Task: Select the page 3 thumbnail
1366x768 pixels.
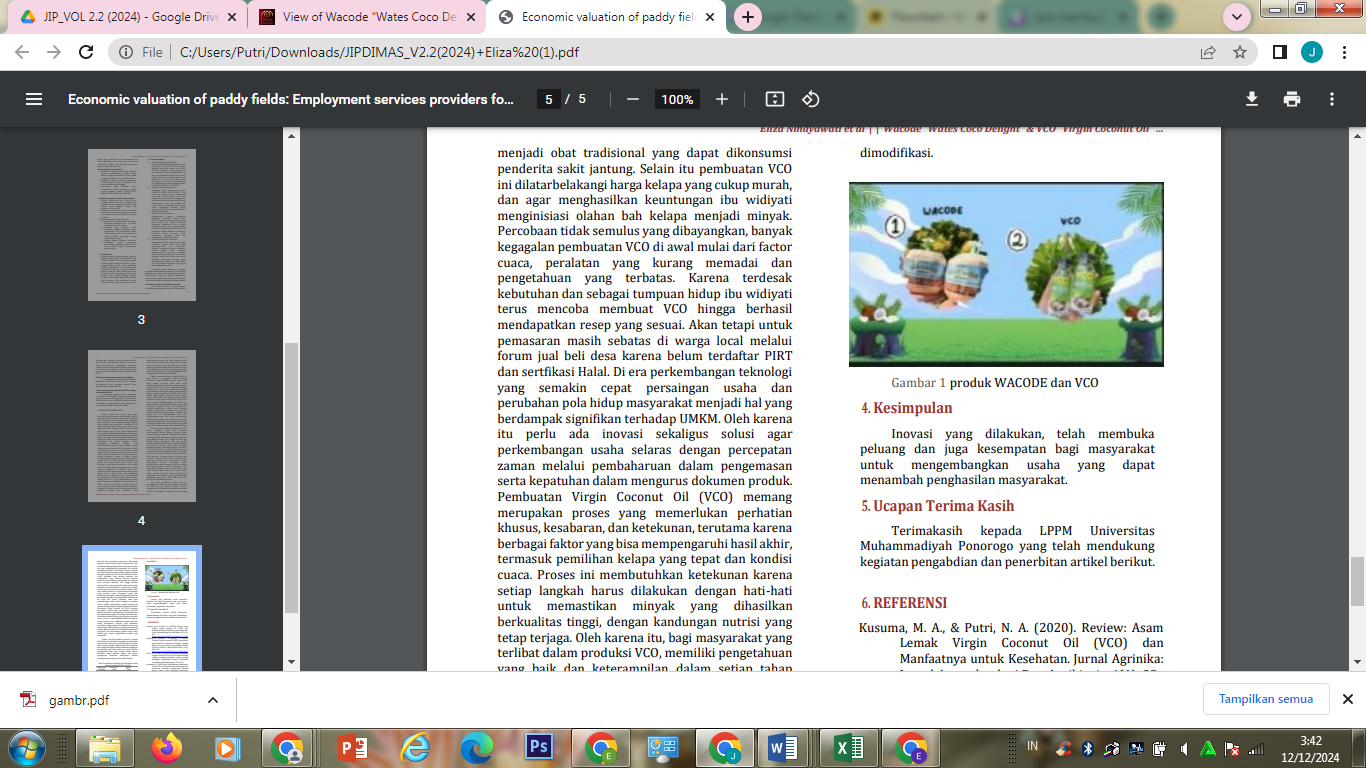Action: [x=141, y=225]
